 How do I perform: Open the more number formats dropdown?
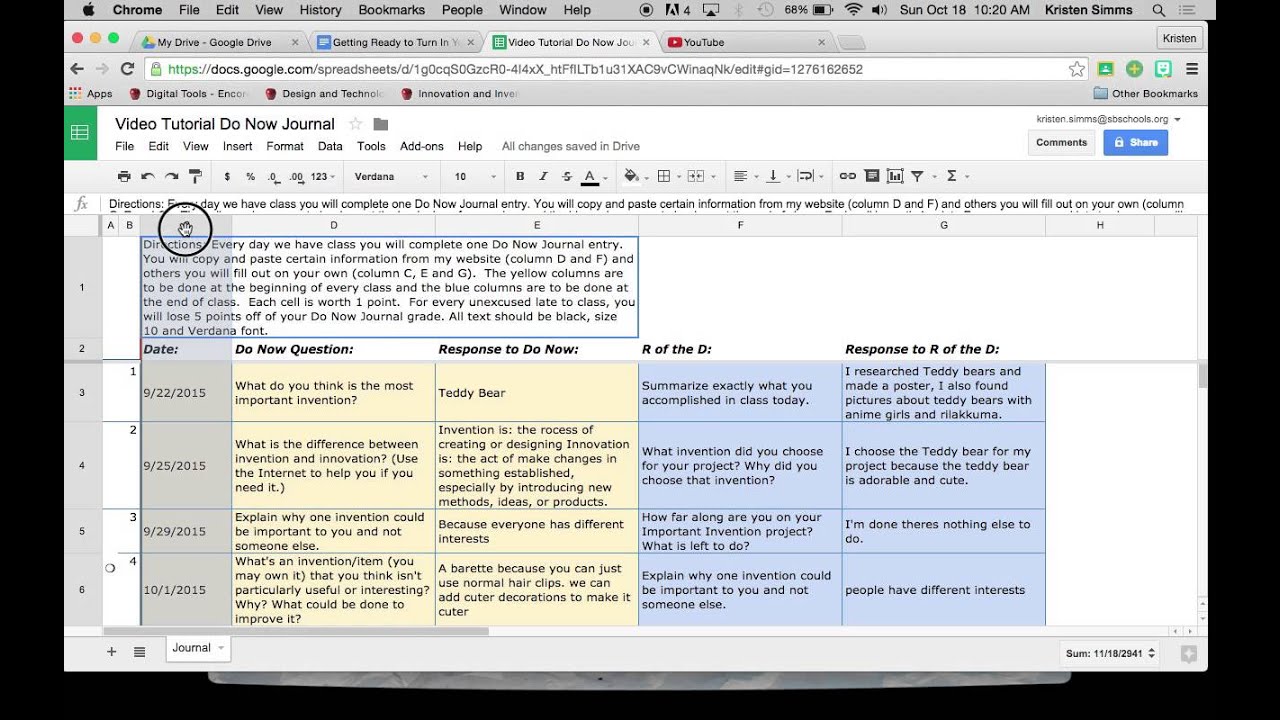[x=323, y=176]
